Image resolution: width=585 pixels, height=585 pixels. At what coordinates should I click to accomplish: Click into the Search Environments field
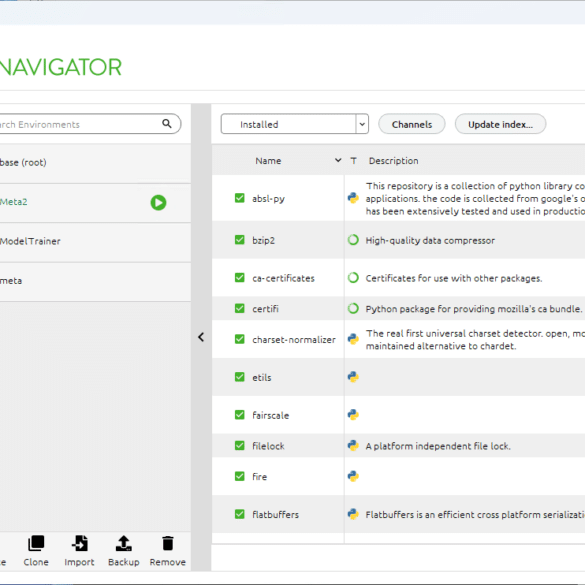click(x=79, y=124)
